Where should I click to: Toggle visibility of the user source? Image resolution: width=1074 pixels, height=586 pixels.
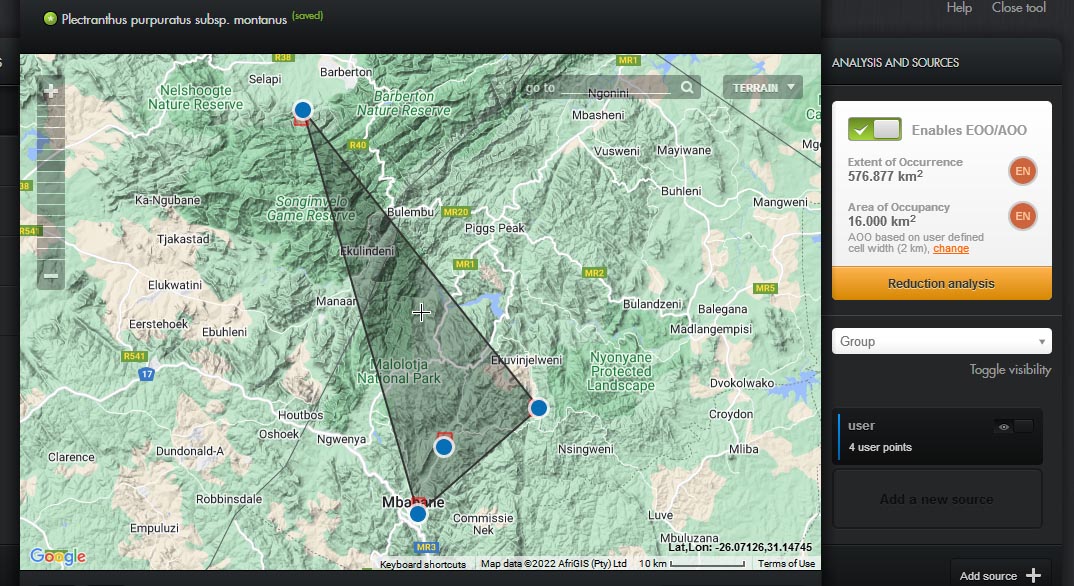[x=1013, y=427]
